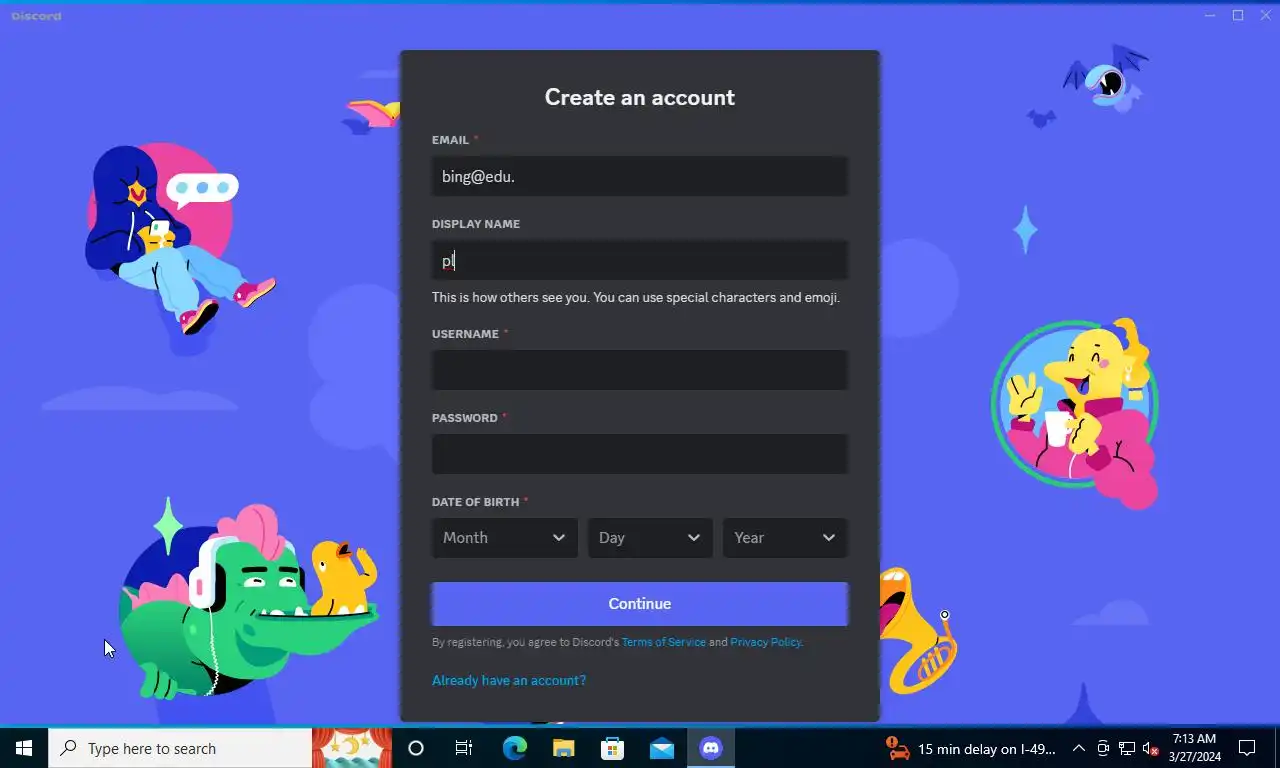Click the Username input field
The height and width of the screenshot is (768, 1280).
point(640,370)
